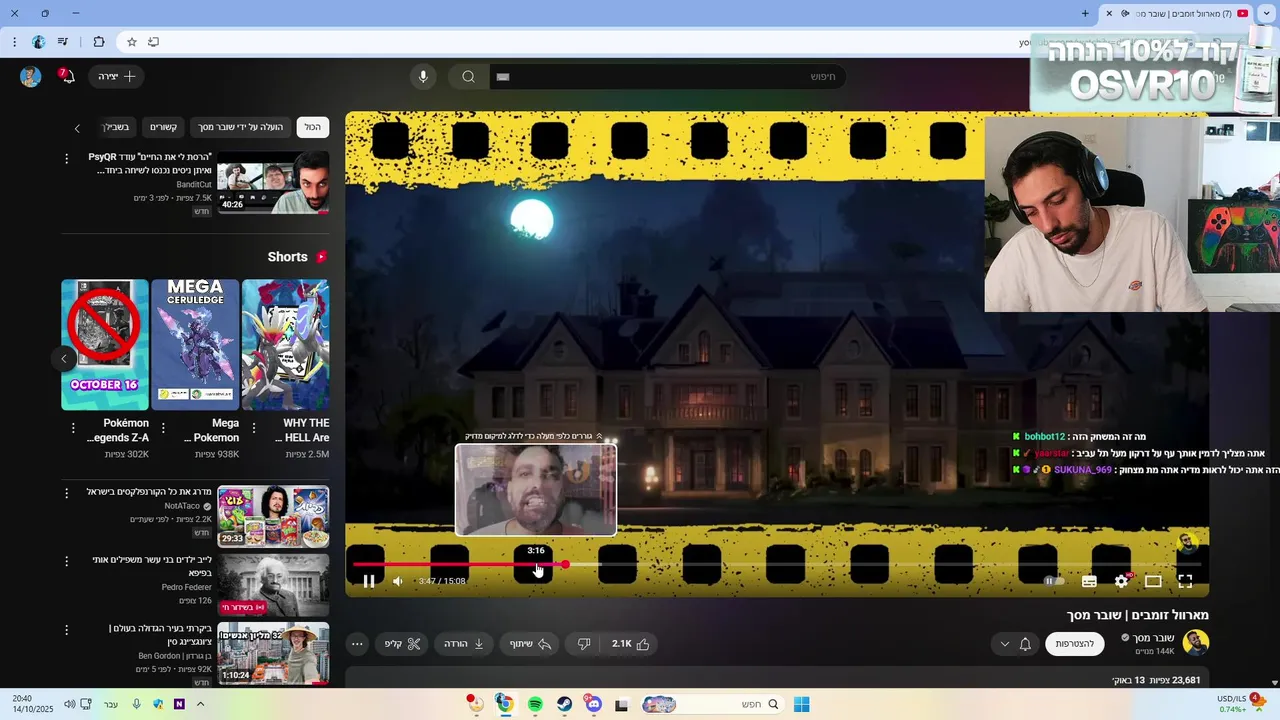Open options for Pedro Federer live video
The image size is (1280, 720).
coord(67,561)
